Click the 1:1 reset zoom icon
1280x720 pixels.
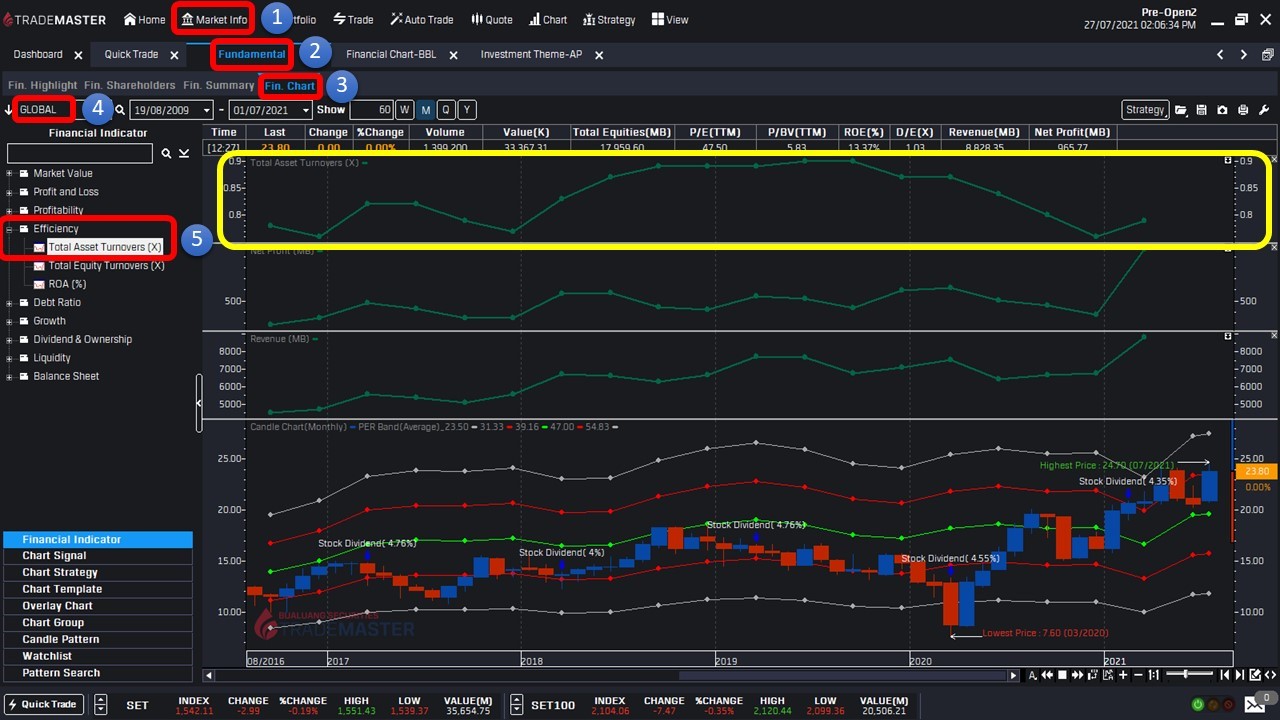coord(1154,676)
